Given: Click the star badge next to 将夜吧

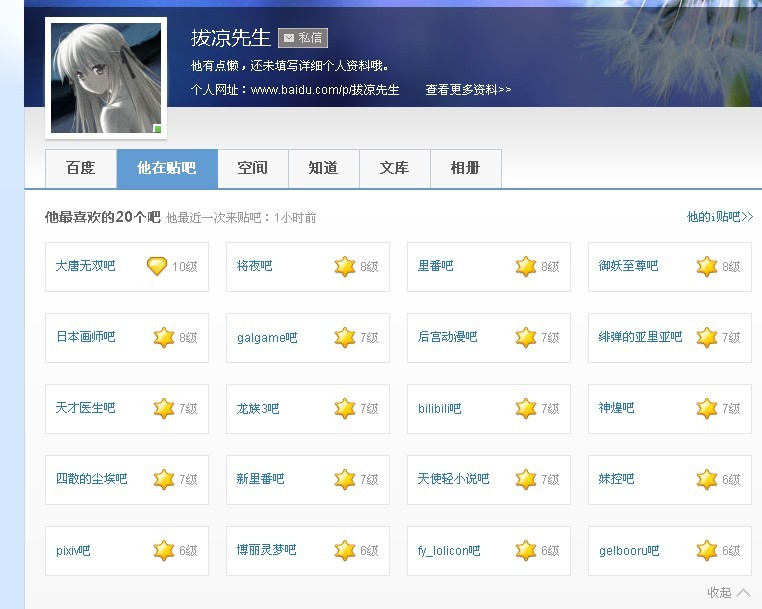Looking at the screenshot, I should tap(345, 266).
